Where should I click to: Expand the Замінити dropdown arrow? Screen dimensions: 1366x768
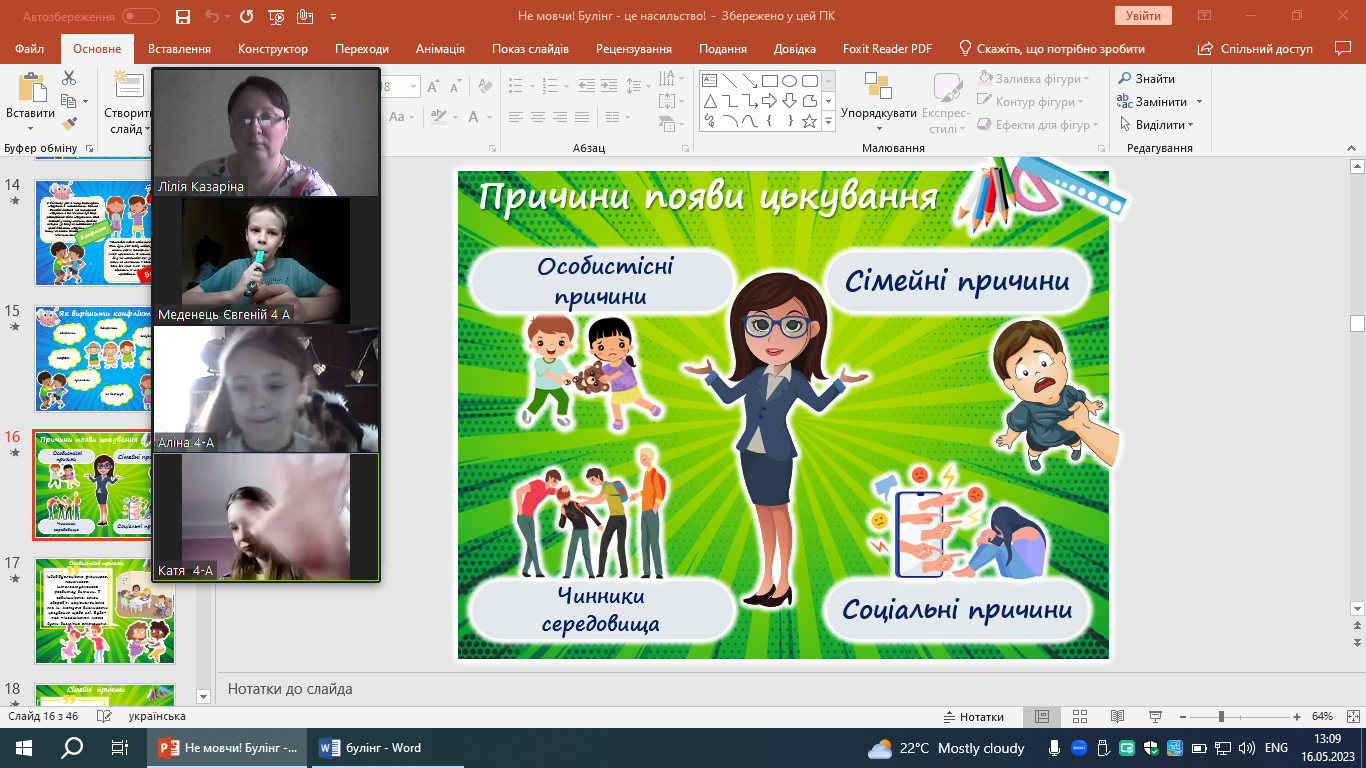pyautogui.click(x=1199, y=102)
